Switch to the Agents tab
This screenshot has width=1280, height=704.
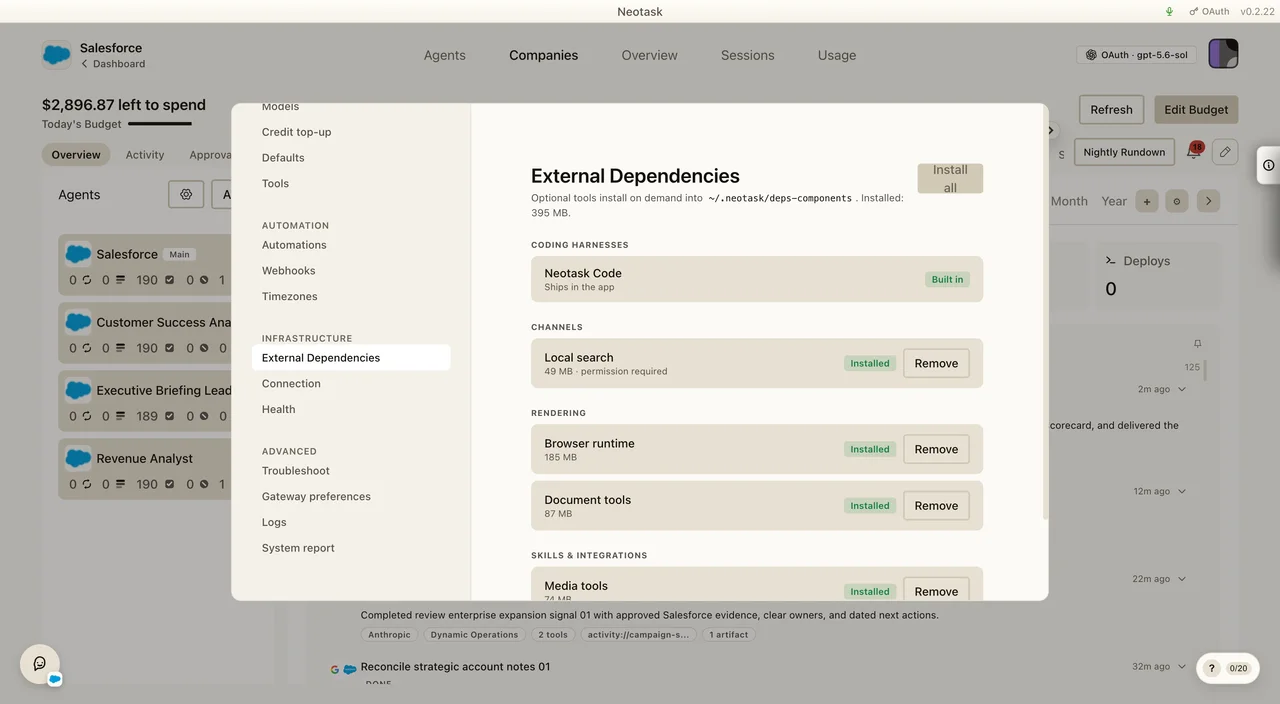click(444, 55)
